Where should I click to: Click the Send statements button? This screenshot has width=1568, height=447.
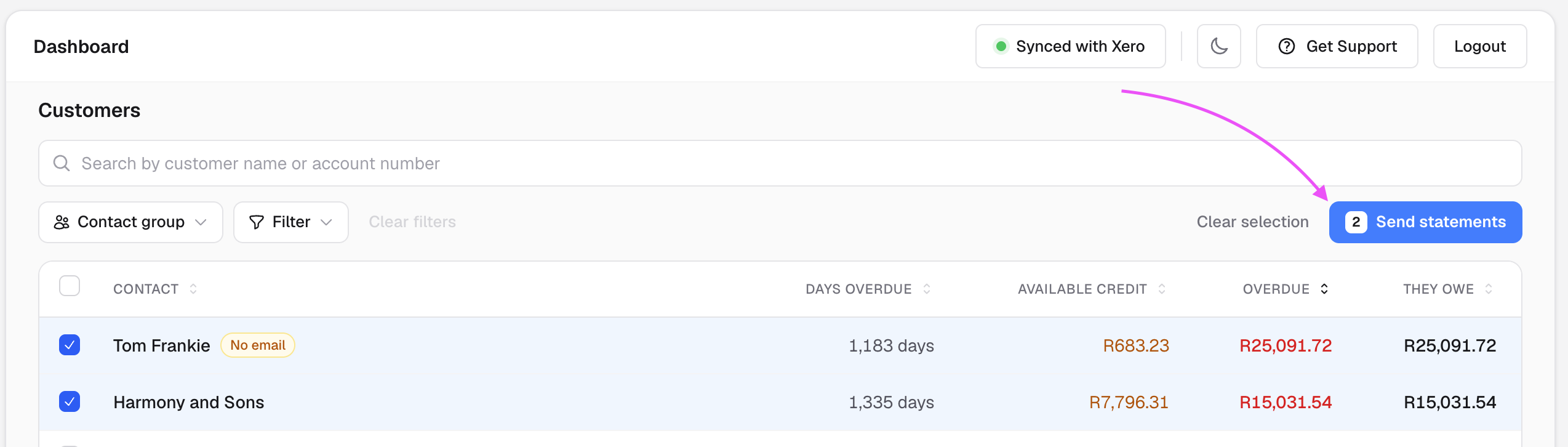[1425, 222]
